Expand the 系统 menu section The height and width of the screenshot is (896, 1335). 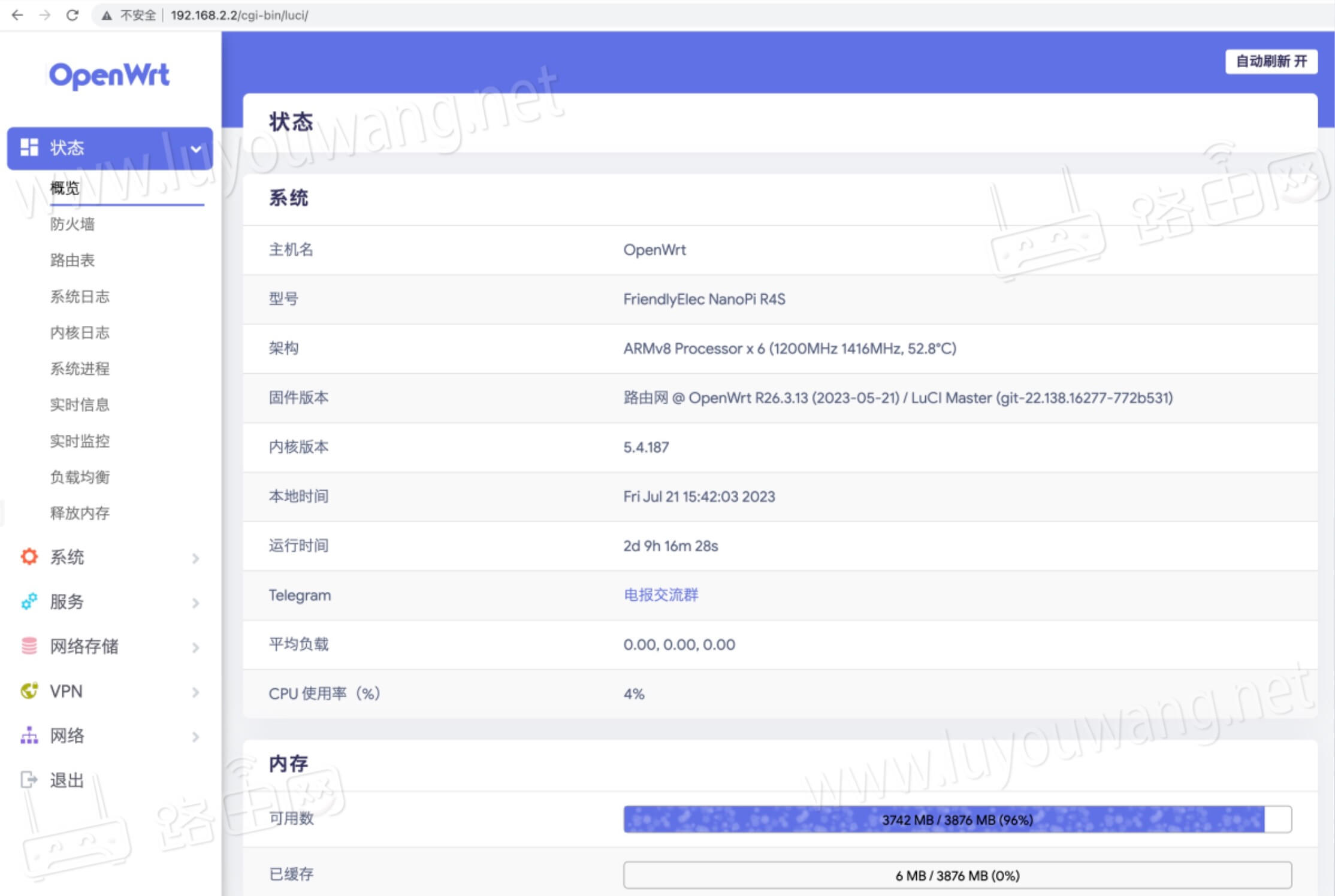click(196, 558)
